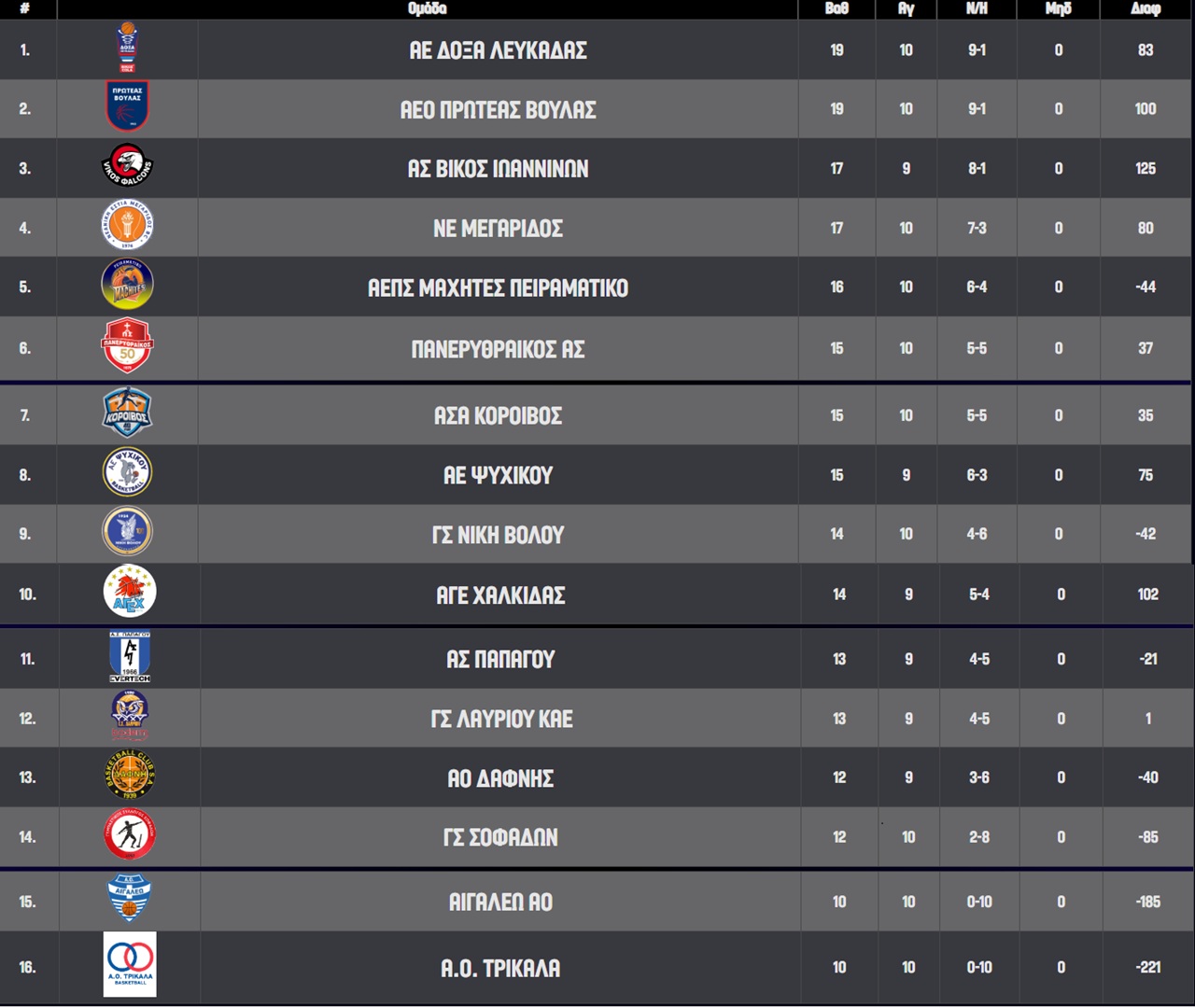
Task: Sort by the Διαφ column header
Action: 1146,8
